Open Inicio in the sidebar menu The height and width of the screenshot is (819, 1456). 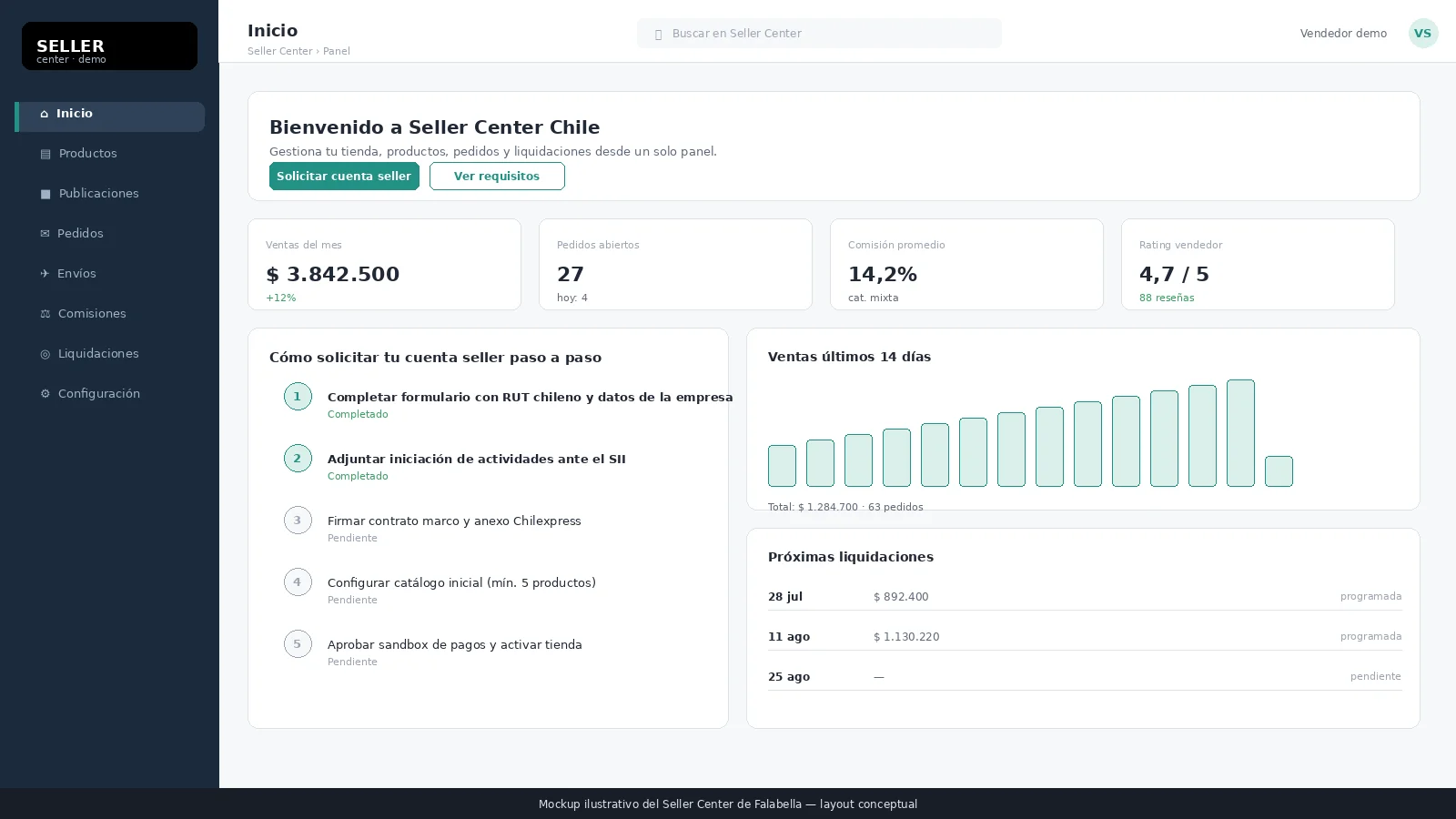pyautogui.click(x=109, y=116)
